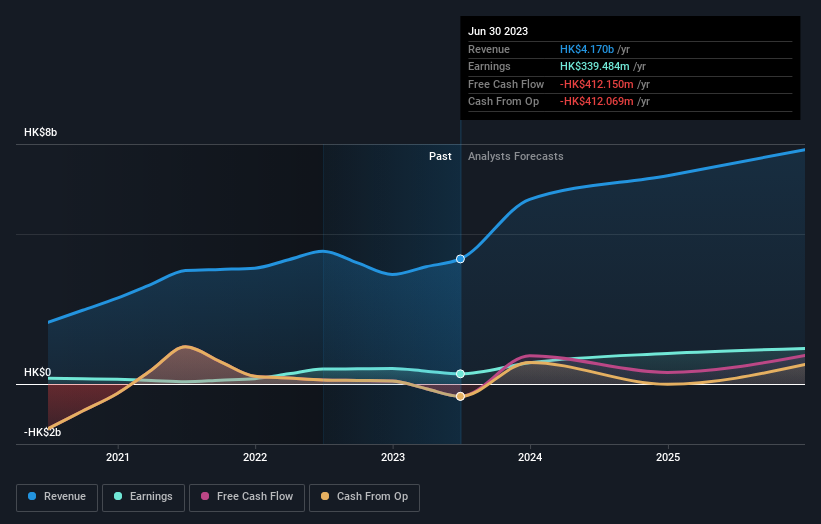Click the 2025 x-axis label

pos(668,458)
